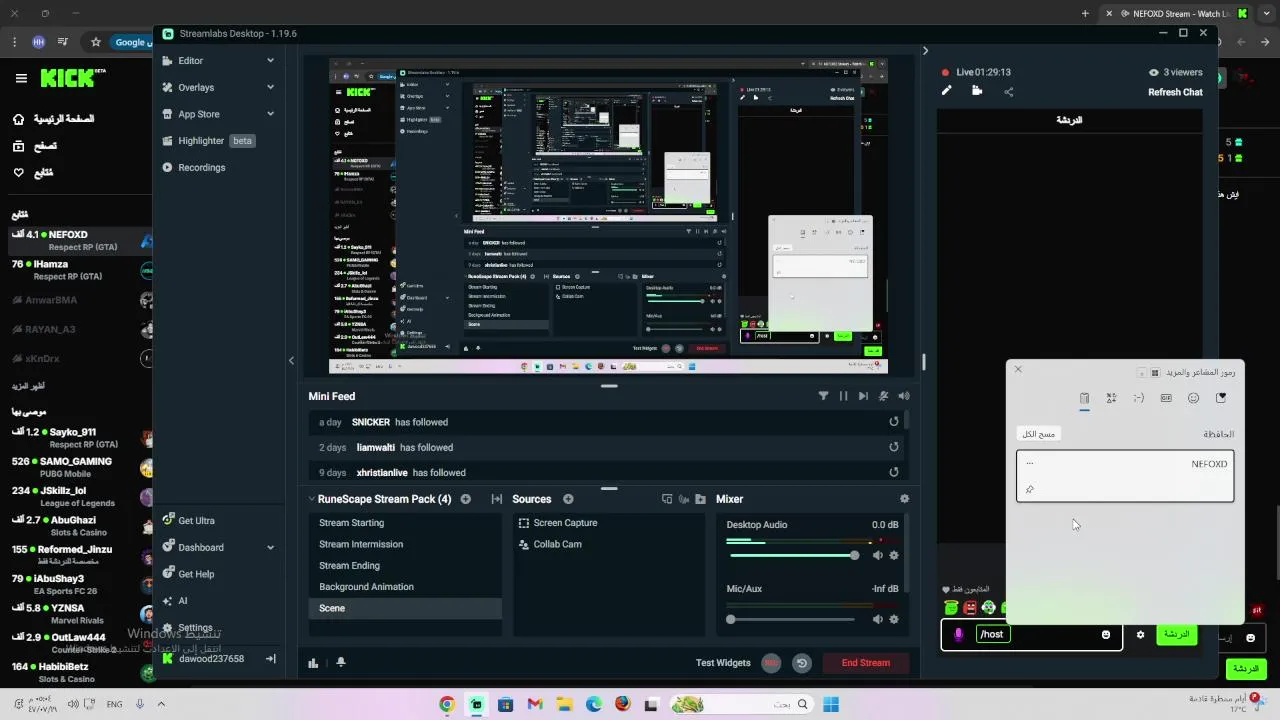This screenshot has height=720, width=1280.
Task: Open Streamlabs Settings
Action: pyautogui.click(x=195, y=628)
